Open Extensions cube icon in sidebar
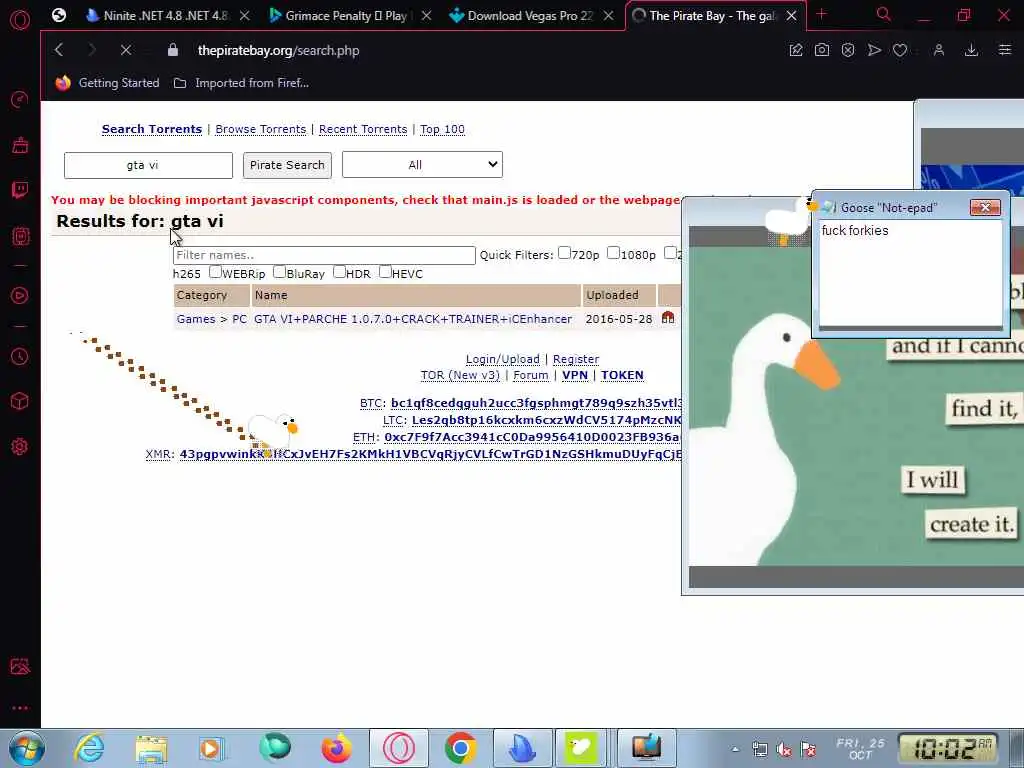Viewport: 1024px width, 768px height. tap(20, 401)
